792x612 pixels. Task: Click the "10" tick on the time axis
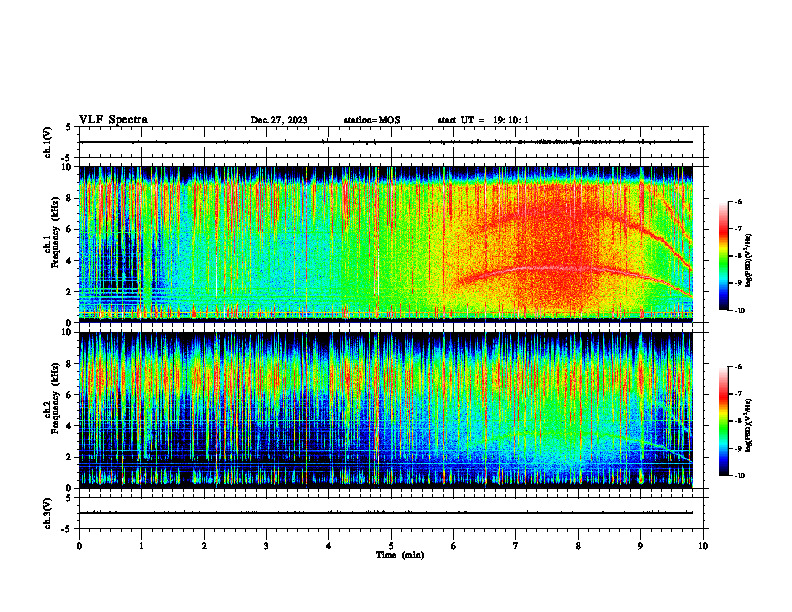[703, 546]
